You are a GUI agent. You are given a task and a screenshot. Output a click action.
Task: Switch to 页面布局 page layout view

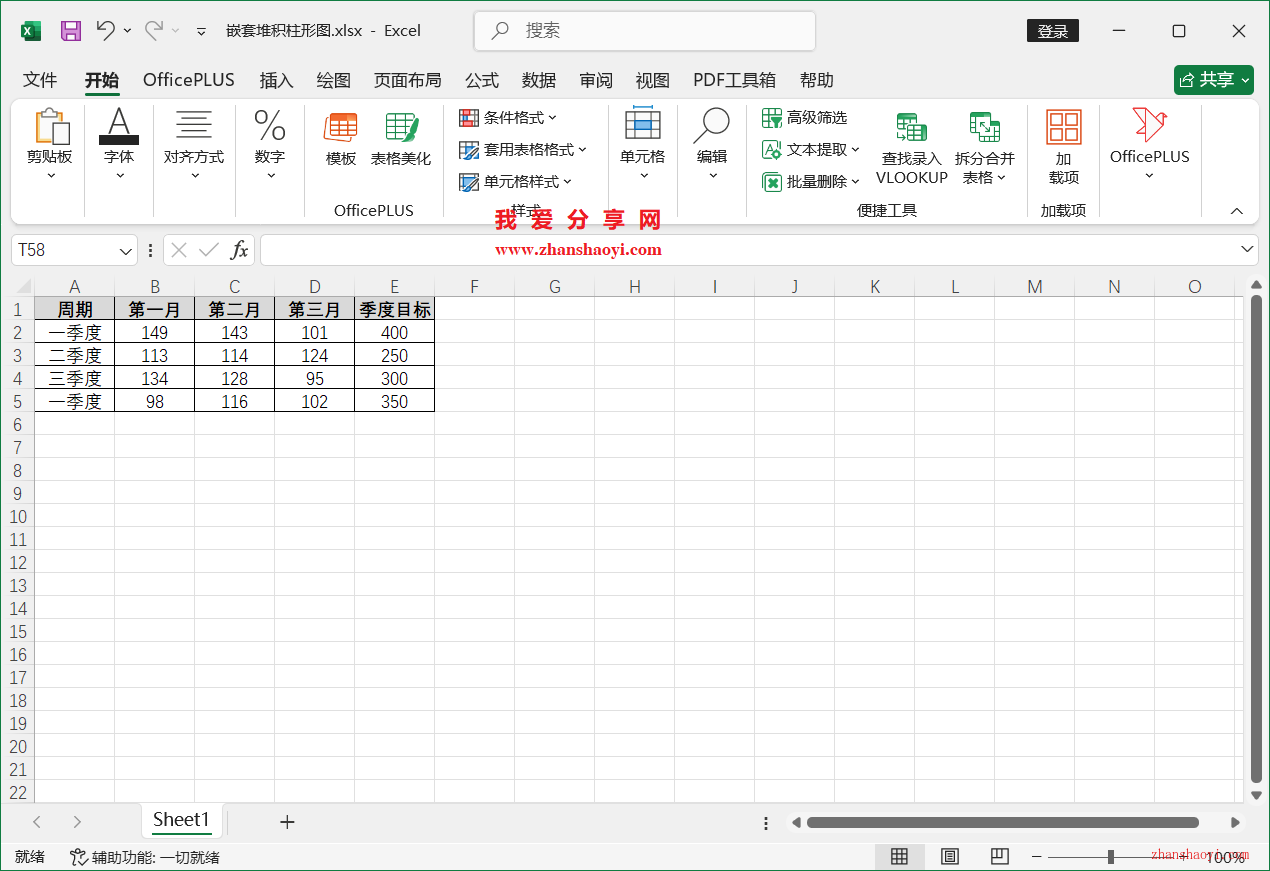tap(949, 857)
